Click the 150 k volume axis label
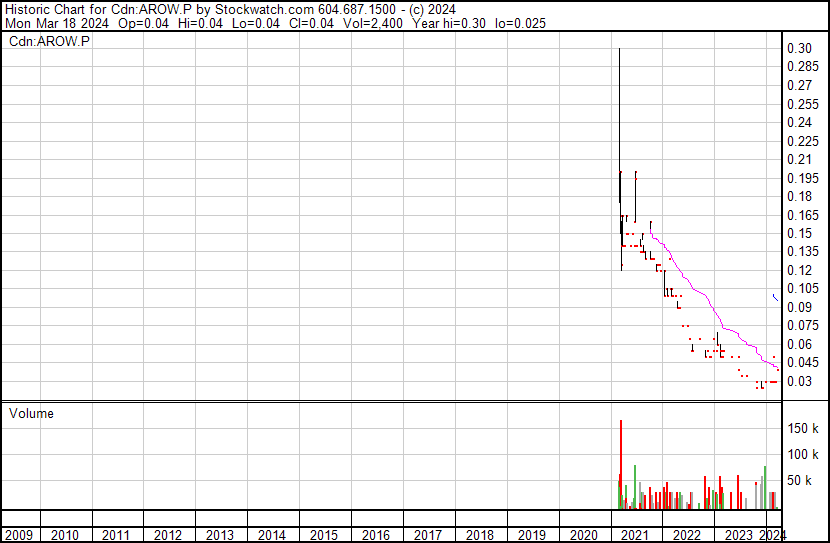The height and width of the screenshot is (543, 830). pyautogui.click(x=803, y=429)
